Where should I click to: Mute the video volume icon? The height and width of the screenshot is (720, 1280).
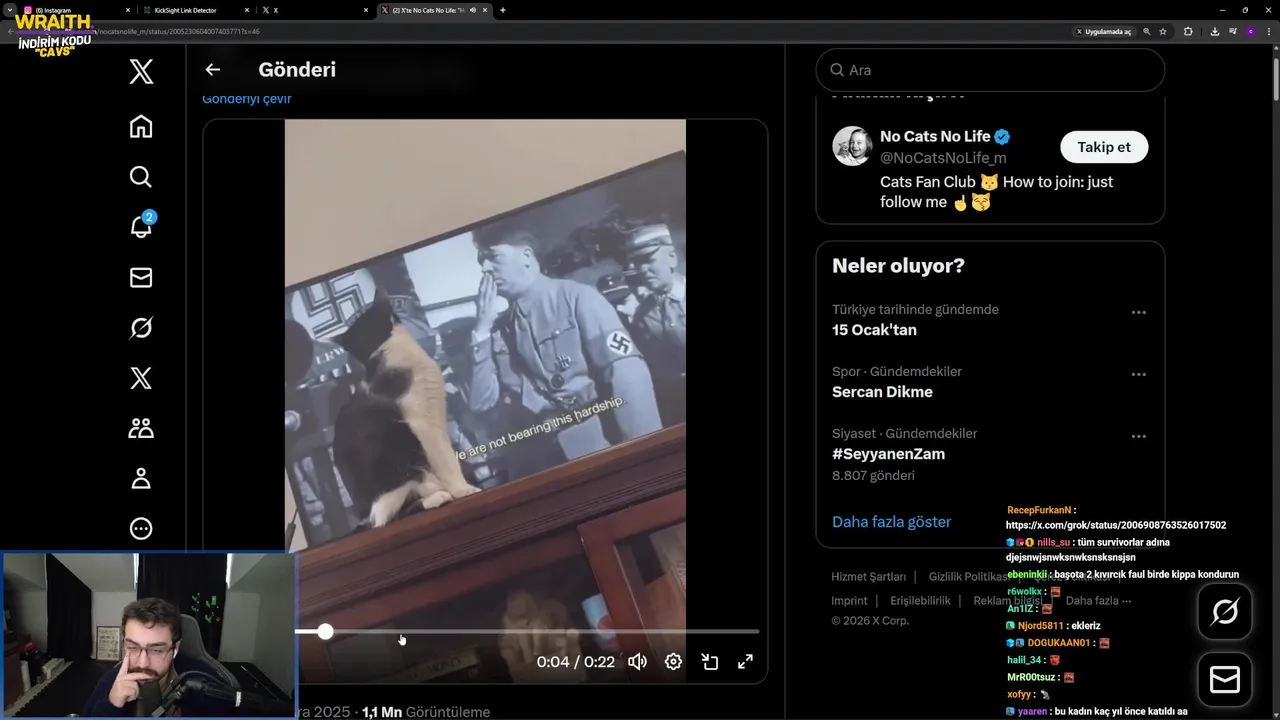click(x=637, y=662)
